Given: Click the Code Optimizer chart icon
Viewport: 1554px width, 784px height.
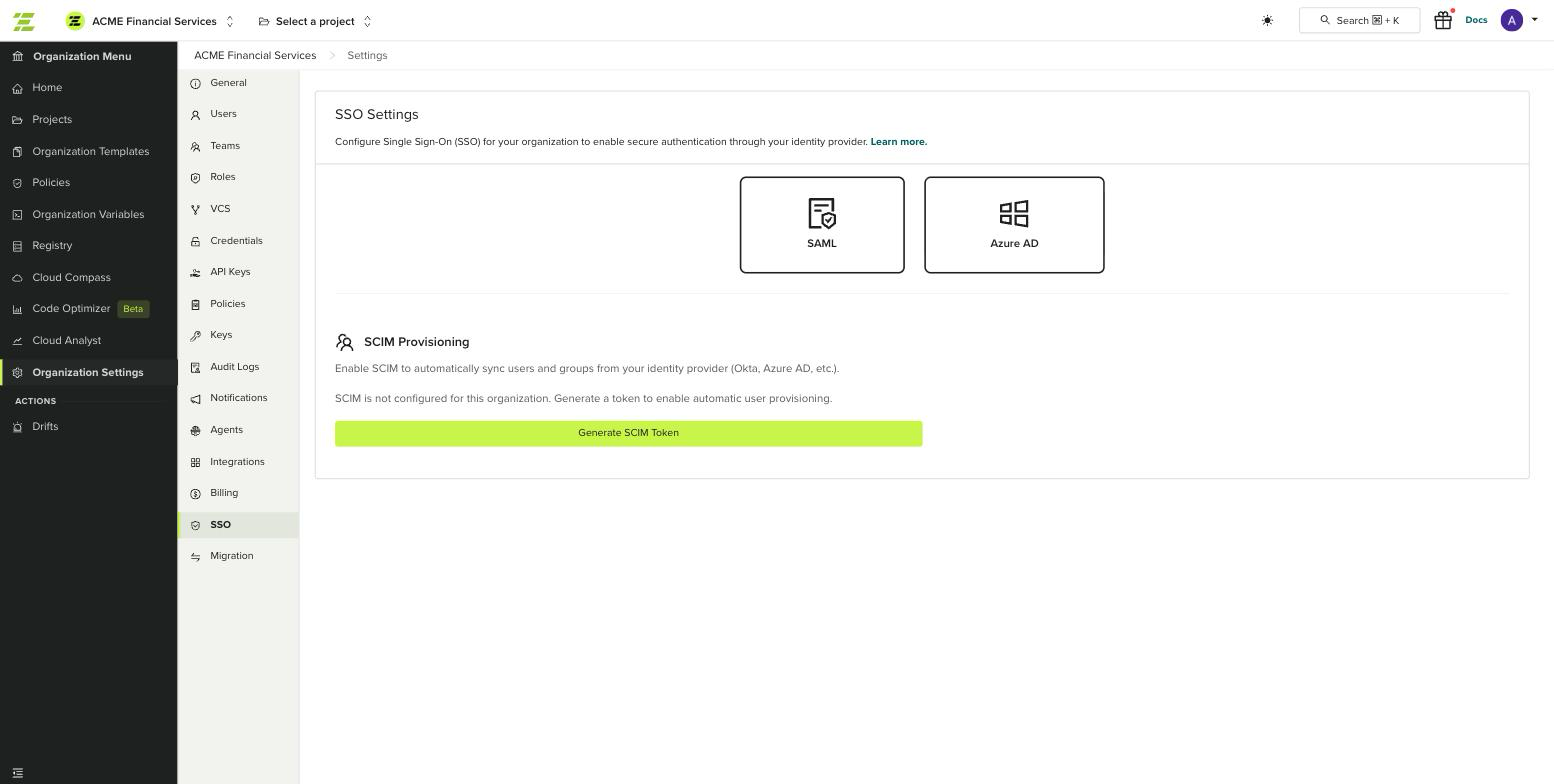Looking at the screenshot, I should (17, 309).
